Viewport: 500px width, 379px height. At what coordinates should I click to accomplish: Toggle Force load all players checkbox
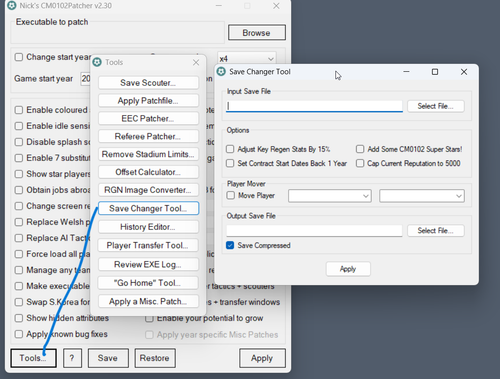pos(19,254)
